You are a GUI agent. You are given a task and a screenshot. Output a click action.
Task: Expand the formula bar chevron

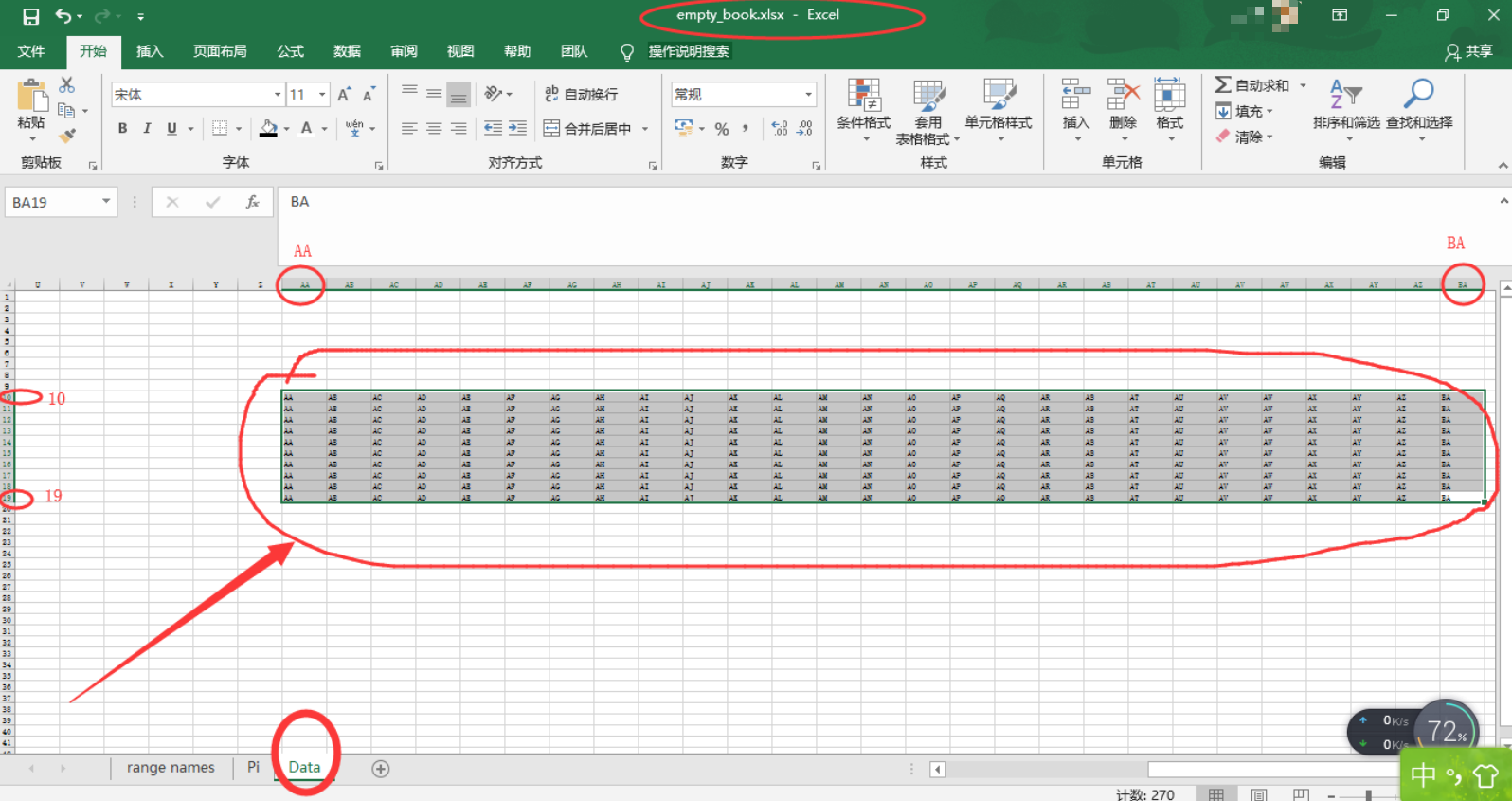(x=1503, y=201)
